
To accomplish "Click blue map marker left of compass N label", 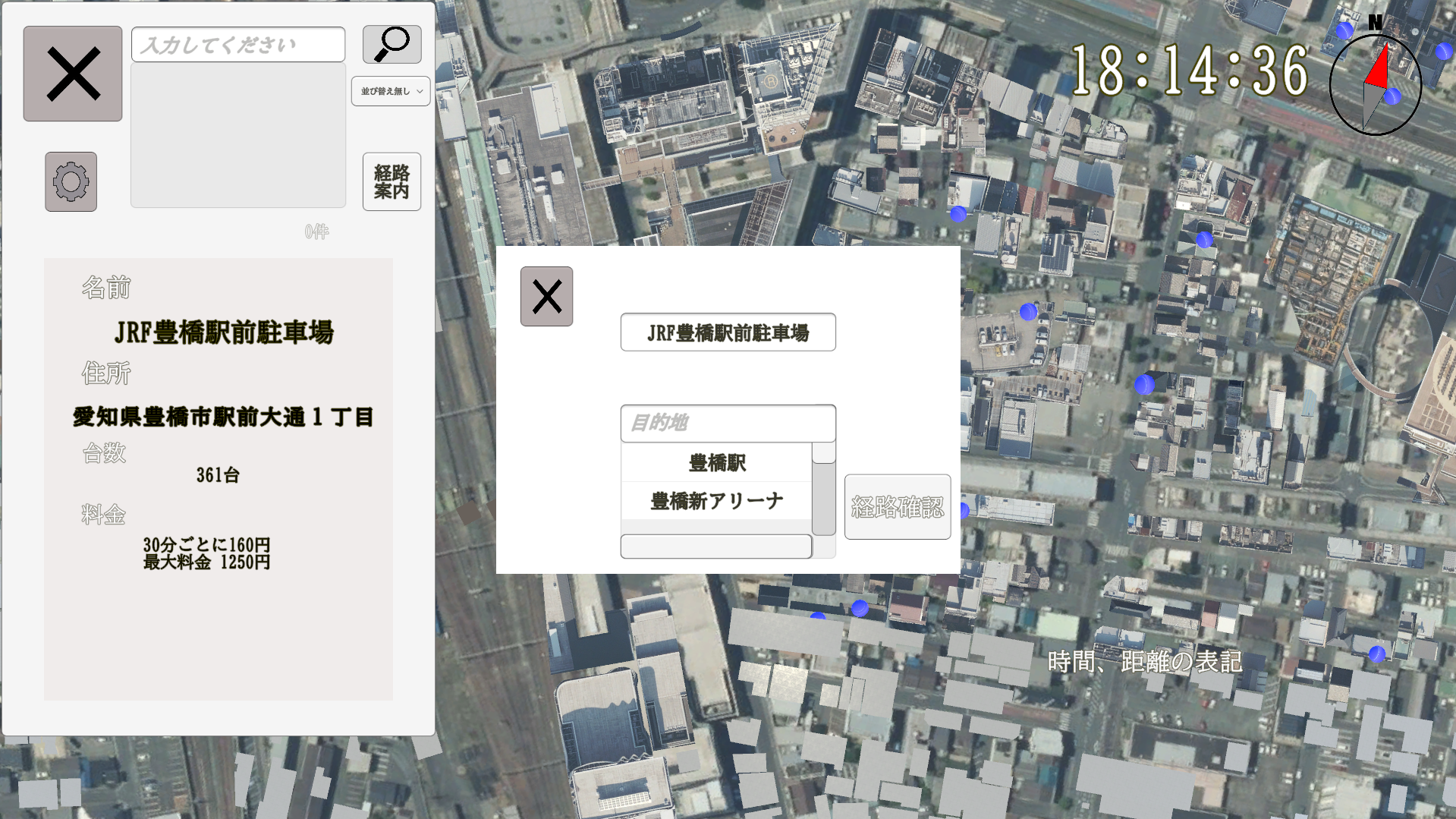I will [1344, 30].
